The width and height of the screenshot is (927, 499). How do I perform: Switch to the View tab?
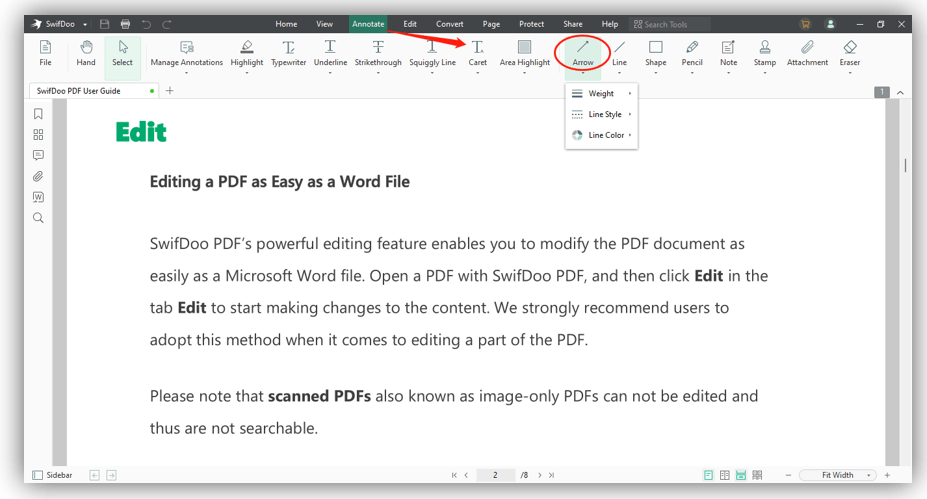[325, 24]
